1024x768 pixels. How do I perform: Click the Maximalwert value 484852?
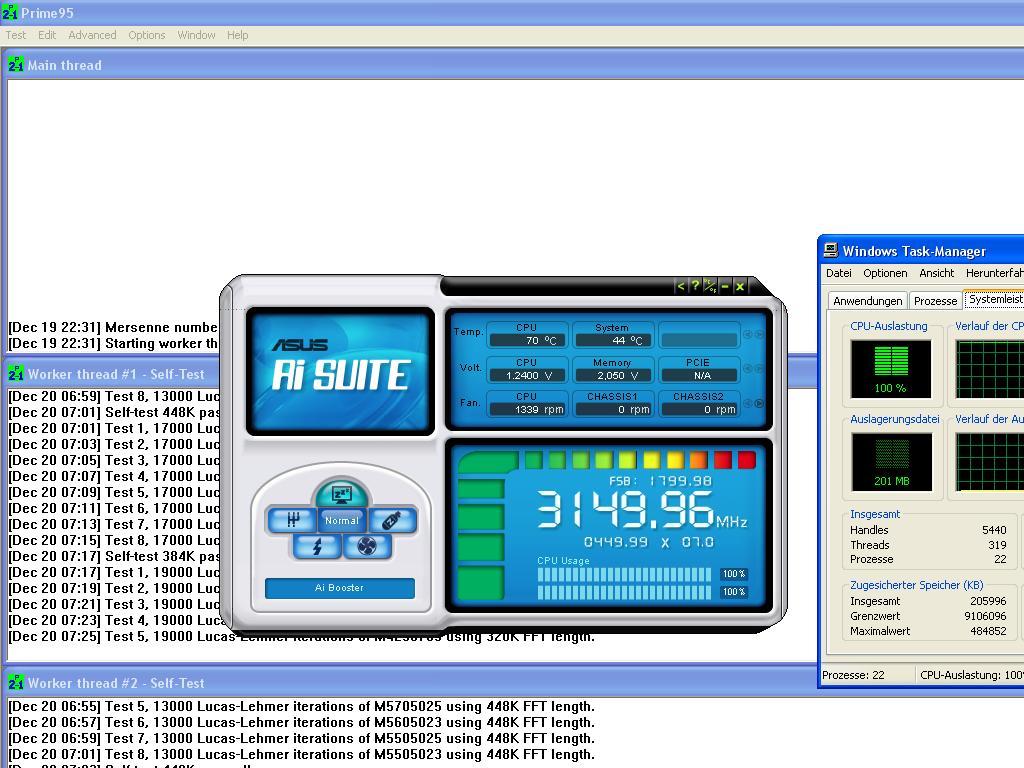tap(988, 631)
